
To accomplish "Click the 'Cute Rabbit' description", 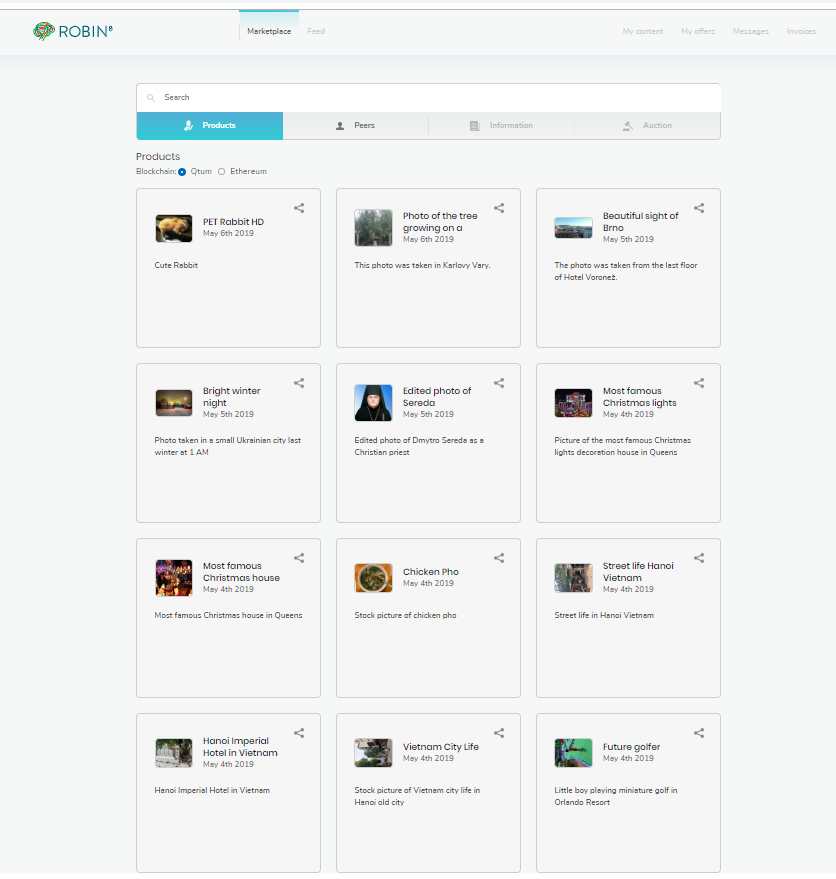I will click(176, 265).
